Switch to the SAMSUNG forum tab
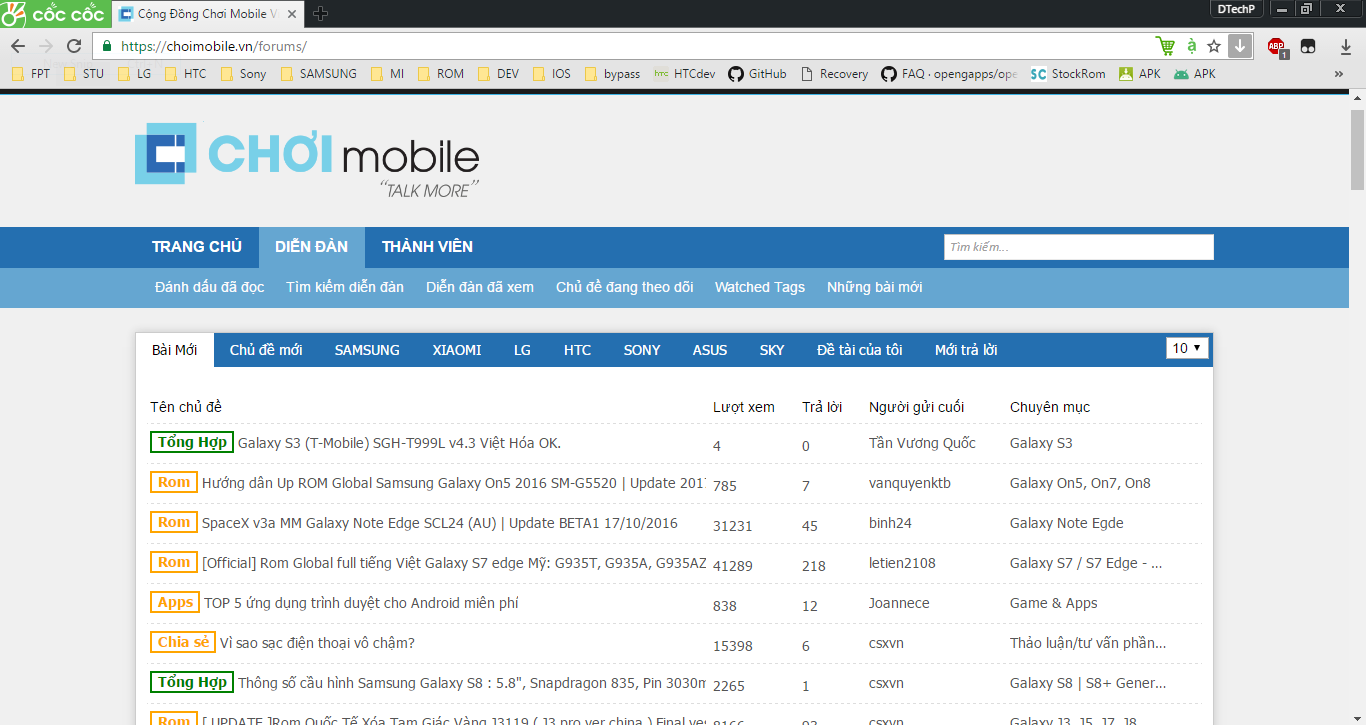This screenshot has height=725, width=1366. click(367, 350)
